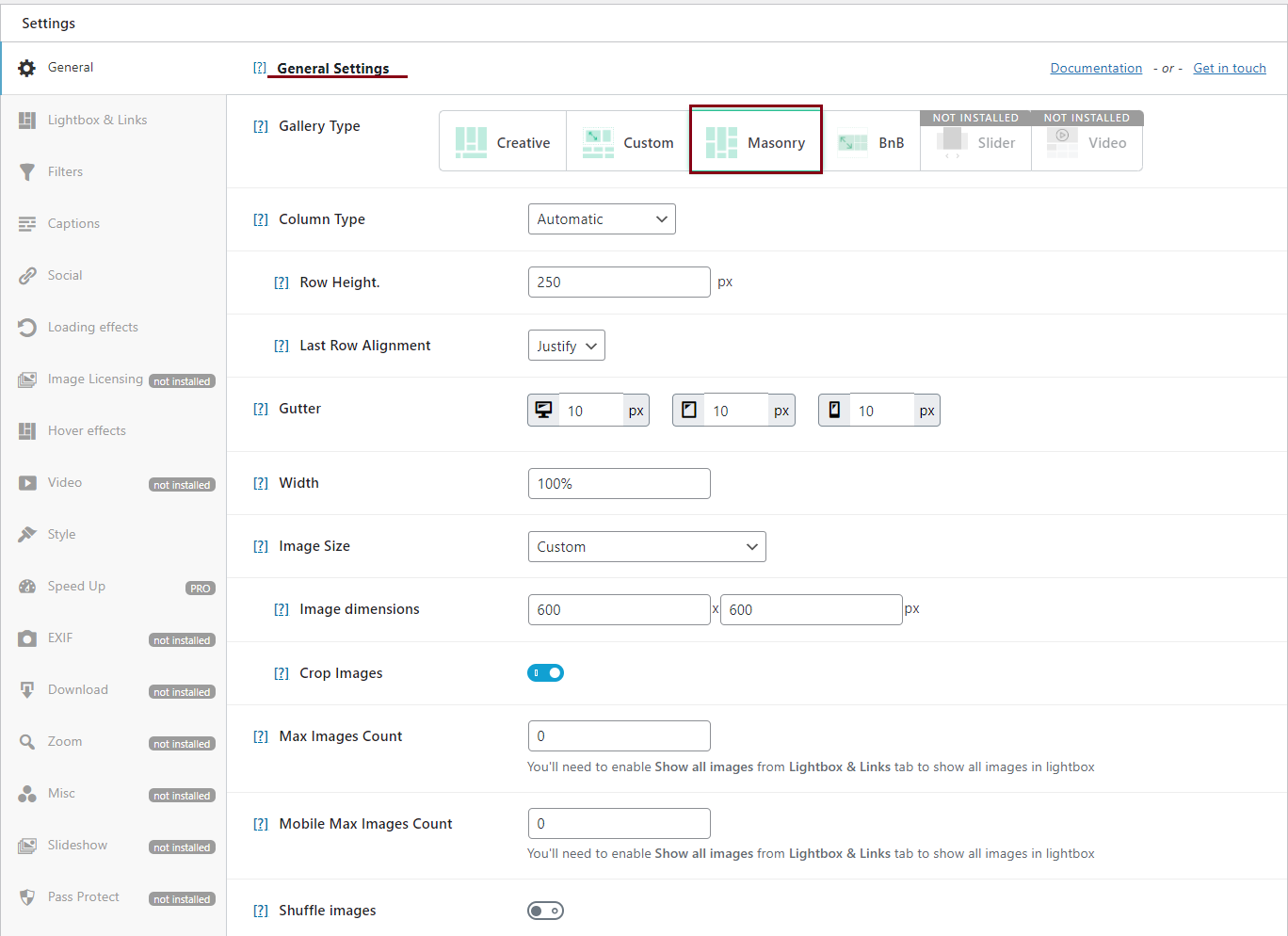Enable the Shuffle images toggle
Image resolution: width=1288 pixels, height=936 pixels.
click(545, 911)
